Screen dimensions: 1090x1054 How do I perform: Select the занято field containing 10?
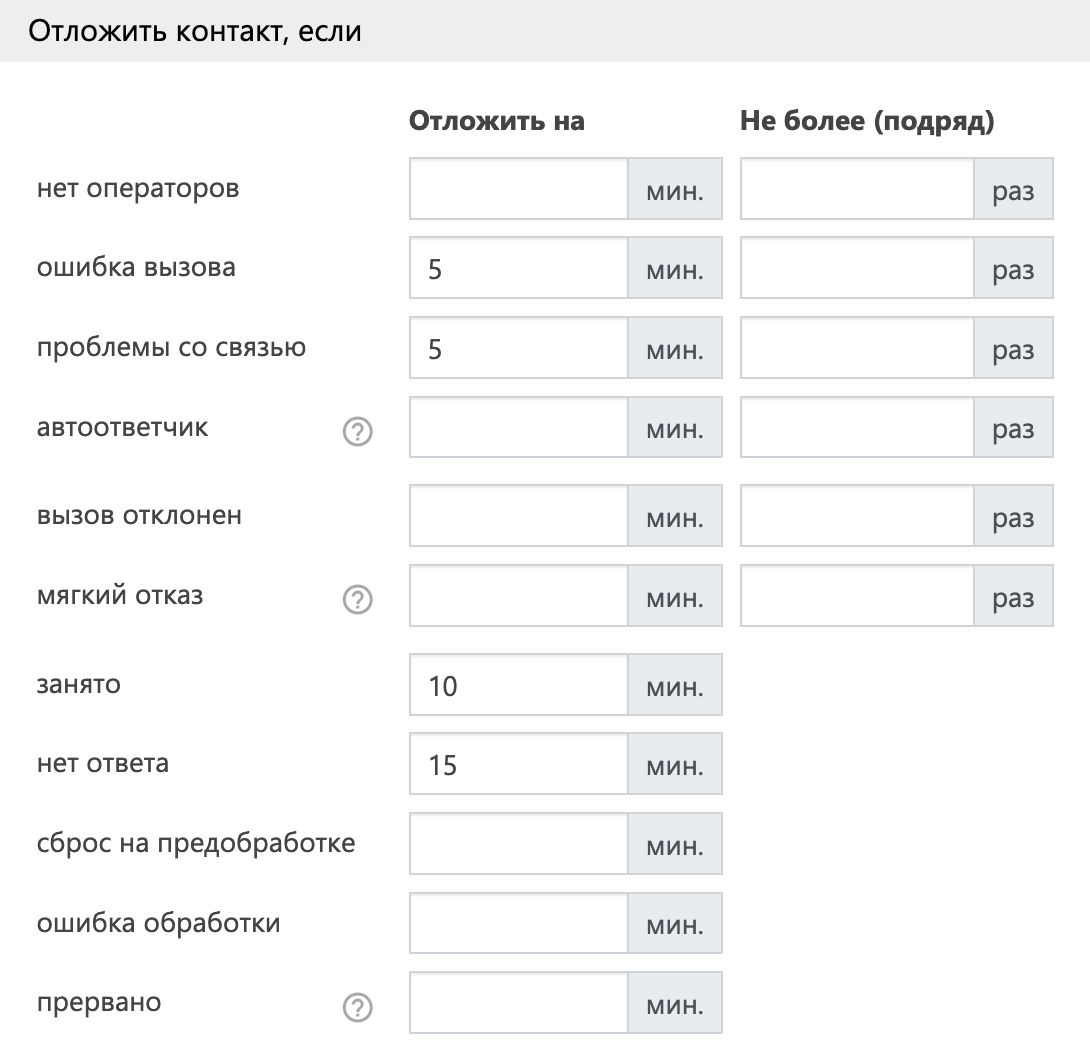[x=519, y=685]
